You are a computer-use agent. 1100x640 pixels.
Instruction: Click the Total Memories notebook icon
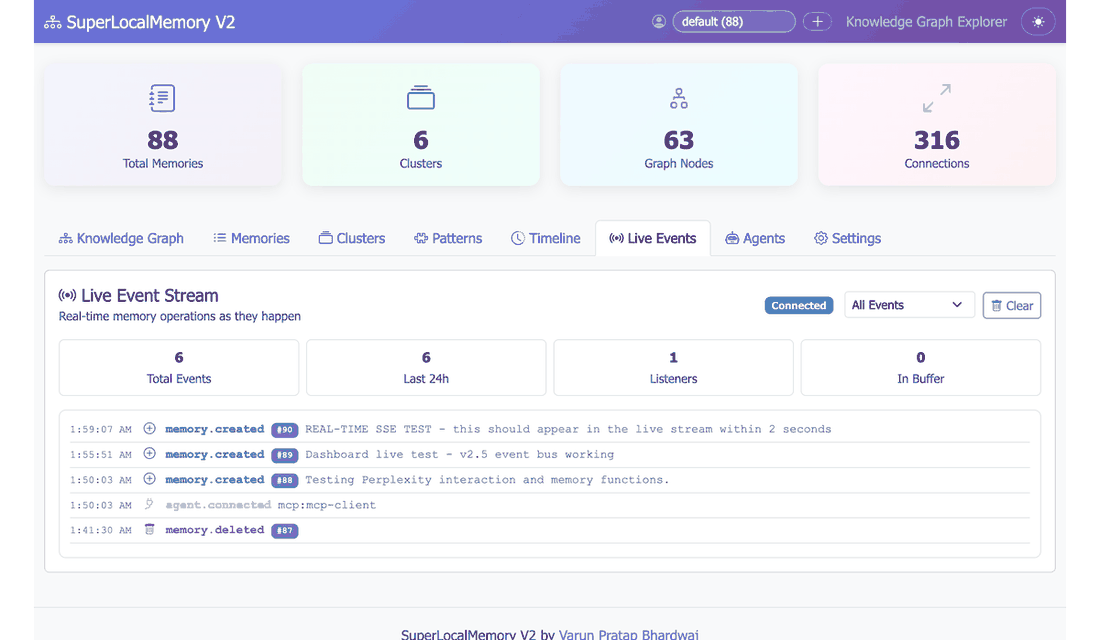click(x=162, y=98)
